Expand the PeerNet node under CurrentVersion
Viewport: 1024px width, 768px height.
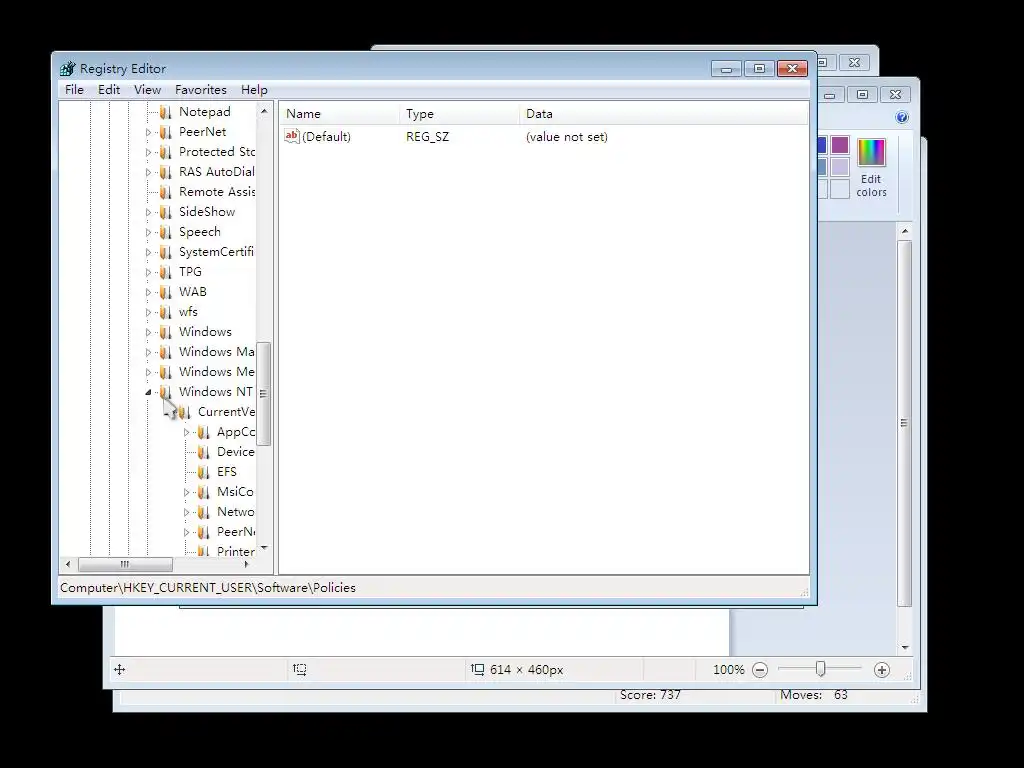click(186, 532)
